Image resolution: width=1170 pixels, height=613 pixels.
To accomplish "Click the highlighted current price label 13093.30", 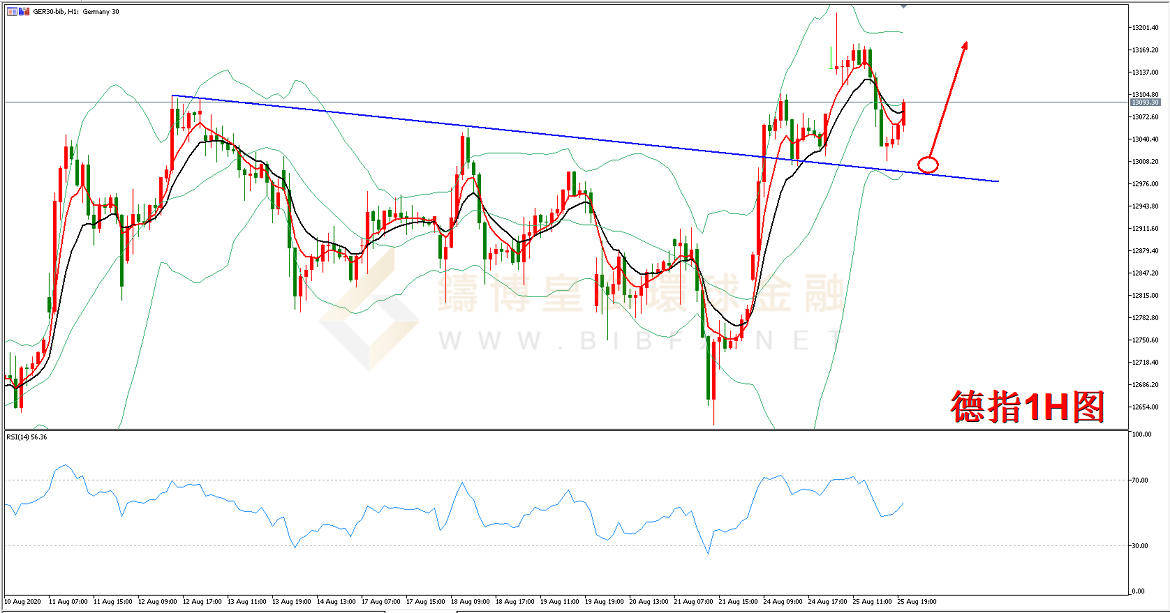I will pyautogui.click(x=1145, y=102).
